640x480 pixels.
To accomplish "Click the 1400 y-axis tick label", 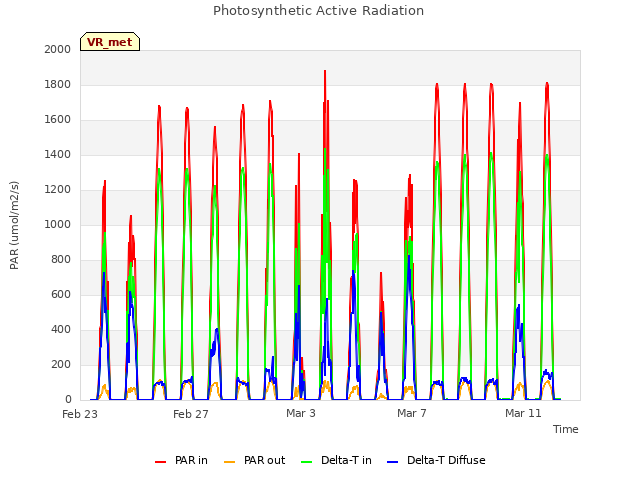I will tap(58, 155).
